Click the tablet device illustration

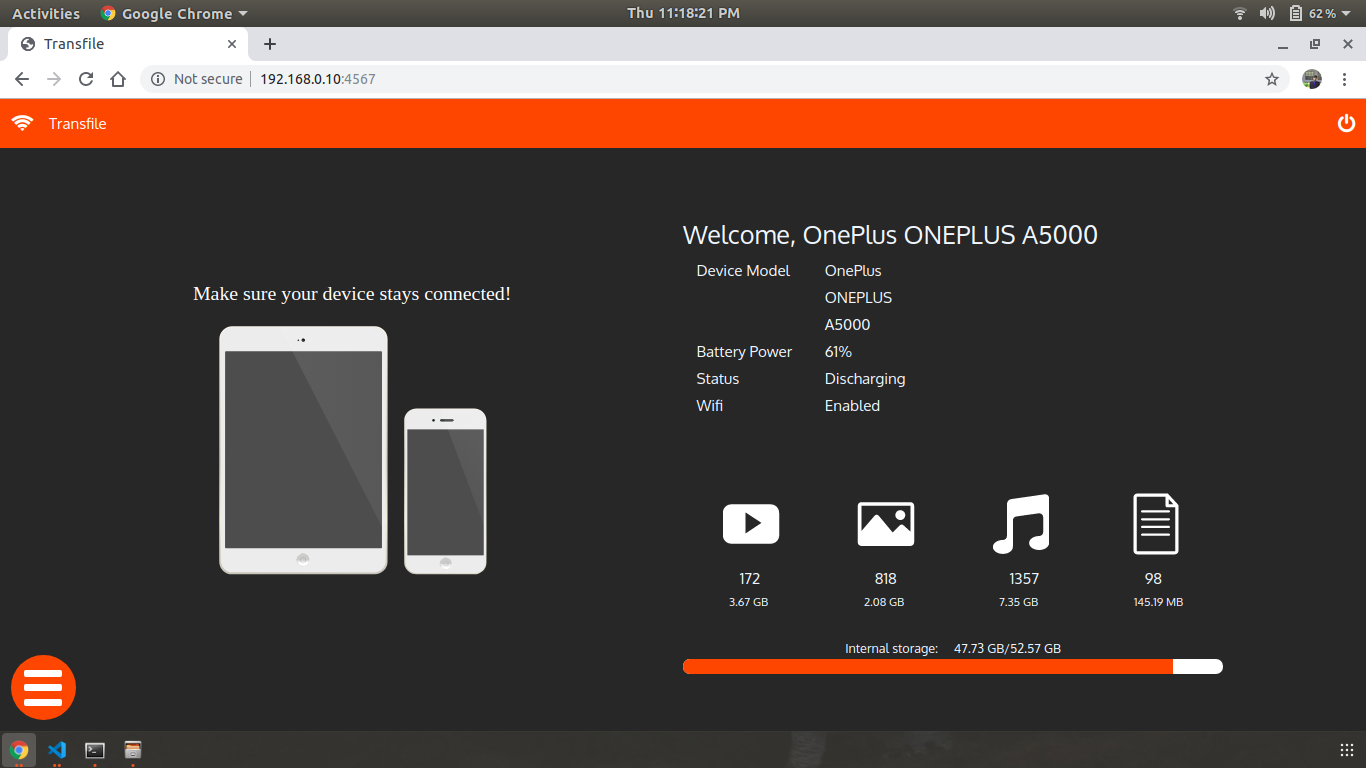[303, 450]
